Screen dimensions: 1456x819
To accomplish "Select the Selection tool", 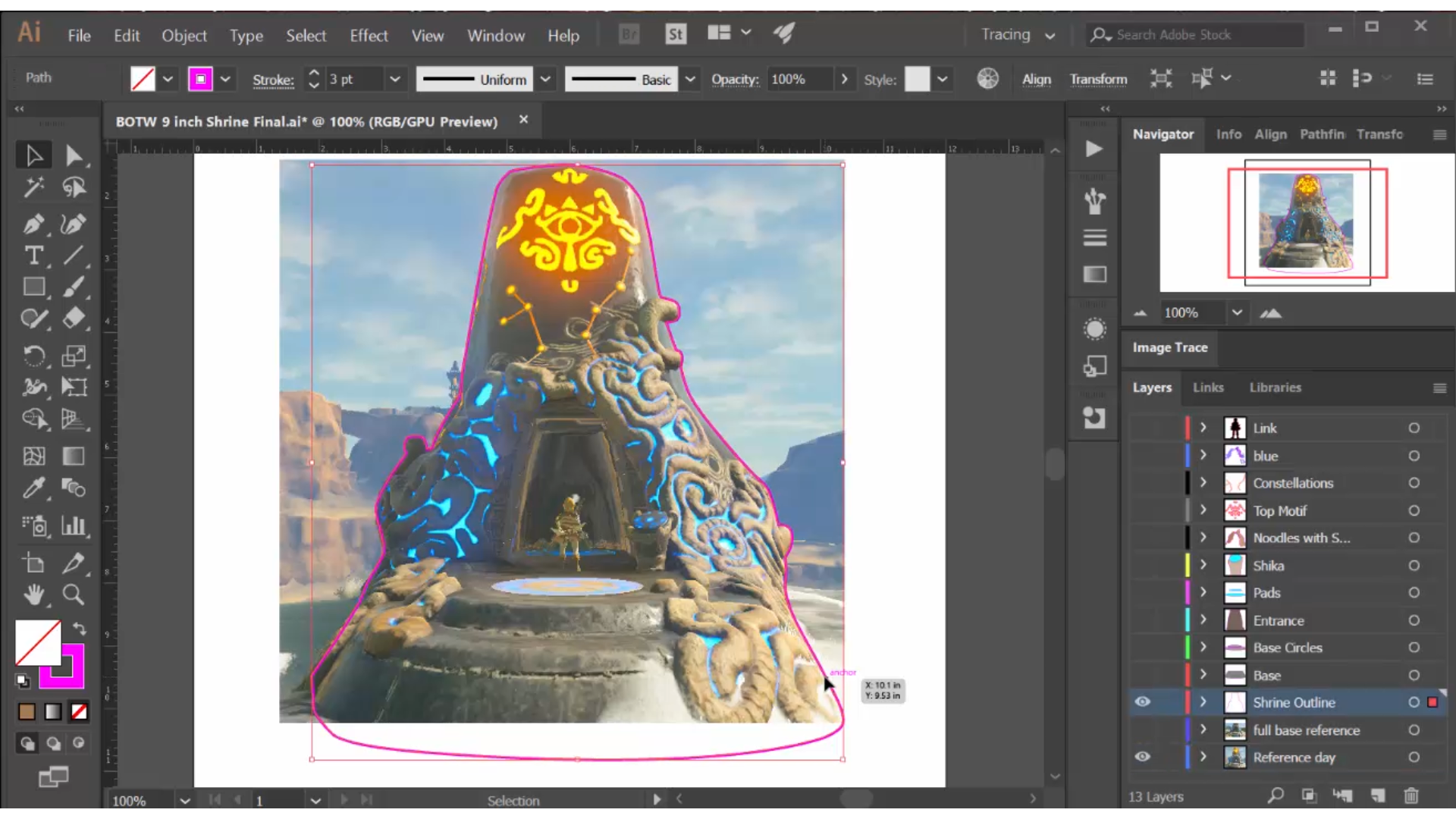I will click(x=33, y=155).
